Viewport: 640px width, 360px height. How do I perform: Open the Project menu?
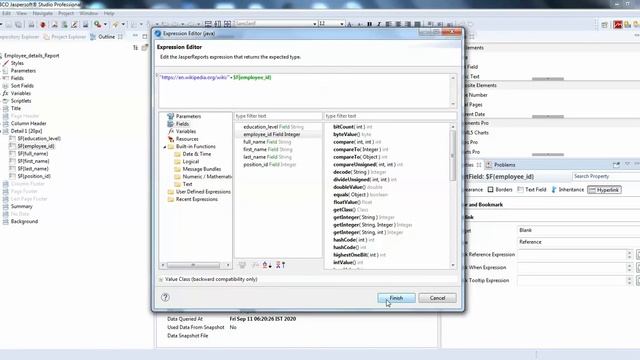click(66, 13)
